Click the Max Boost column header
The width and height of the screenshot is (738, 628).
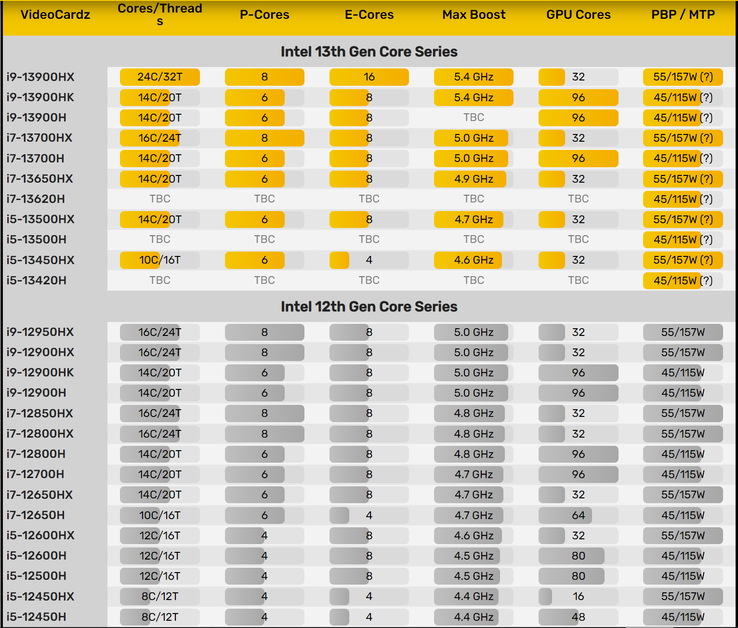(x=473, y=15)
